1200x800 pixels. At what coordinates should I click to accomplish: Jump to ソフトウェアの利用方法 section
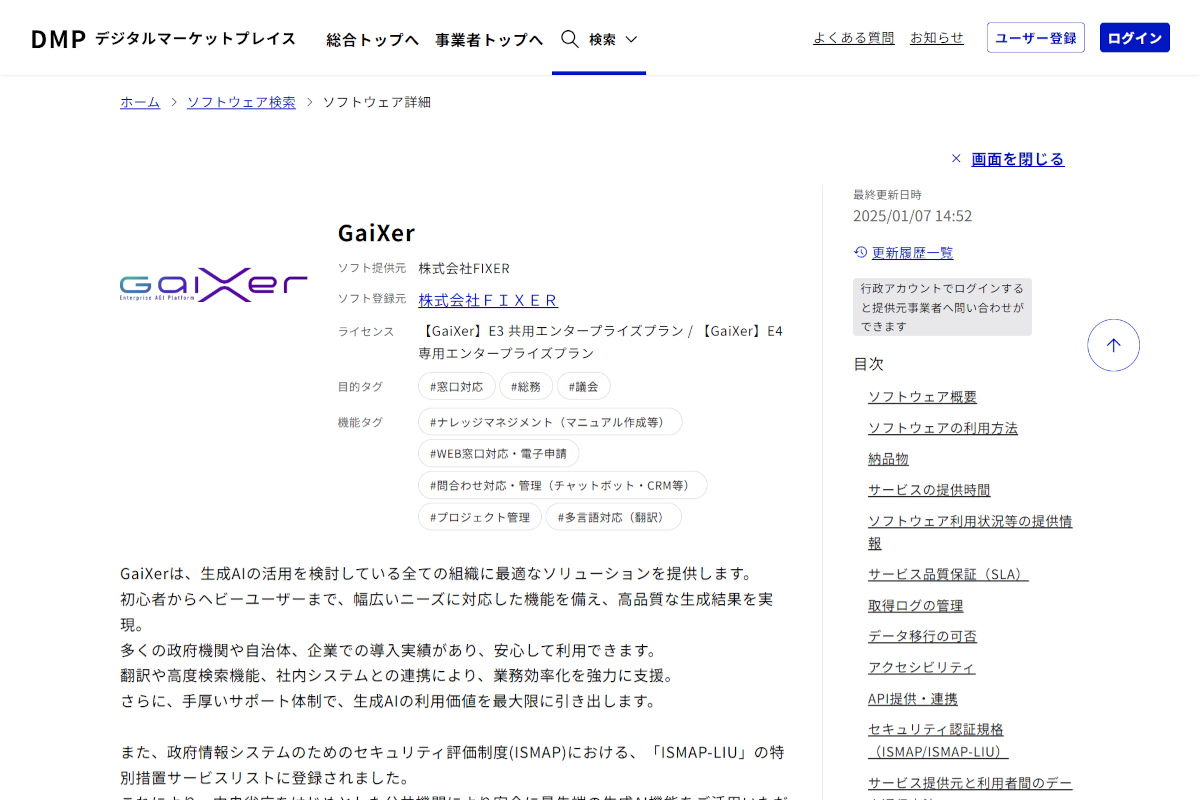[x=943, y=428]
